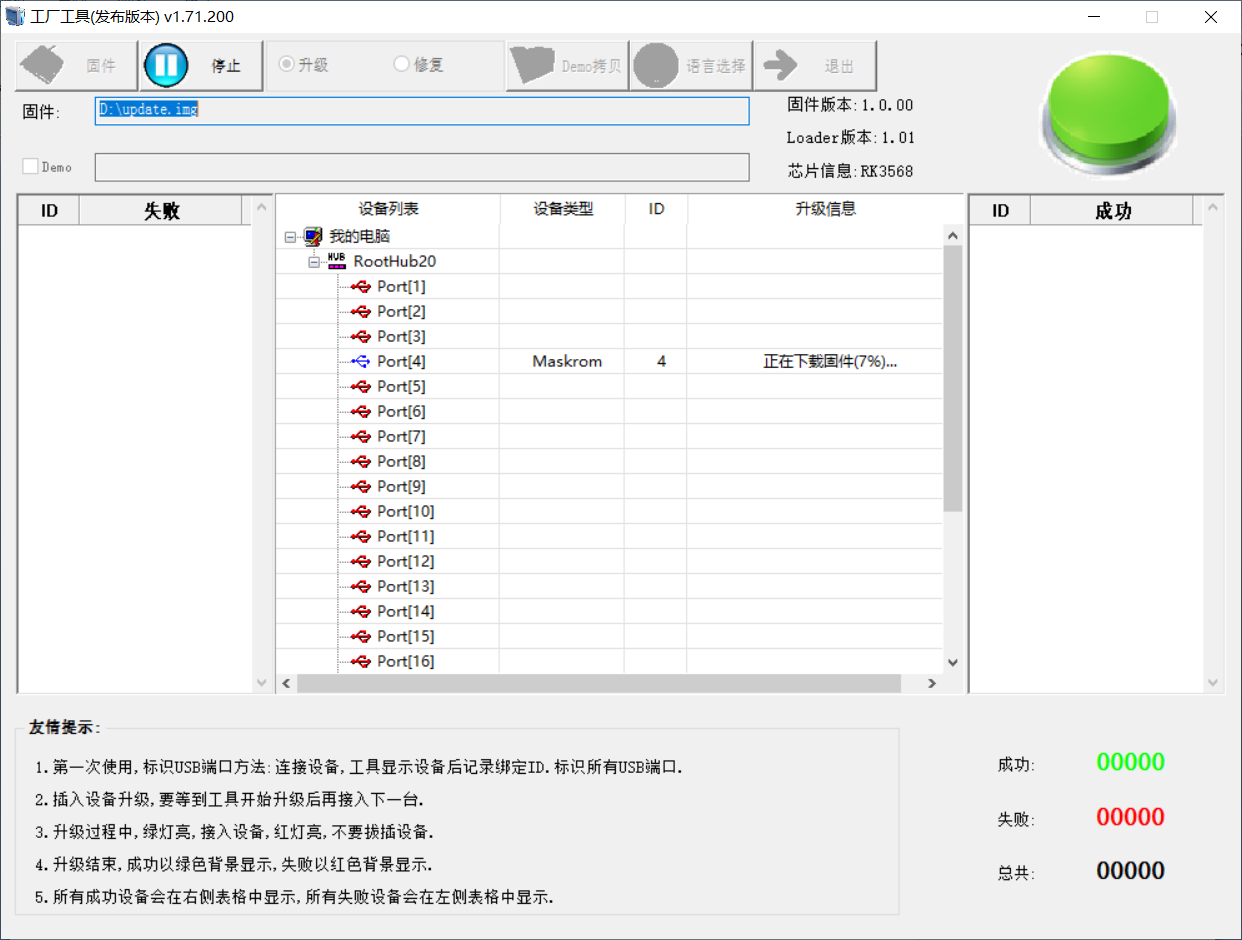Click the firmware path field D:\update.img

(x=421, y=110)
